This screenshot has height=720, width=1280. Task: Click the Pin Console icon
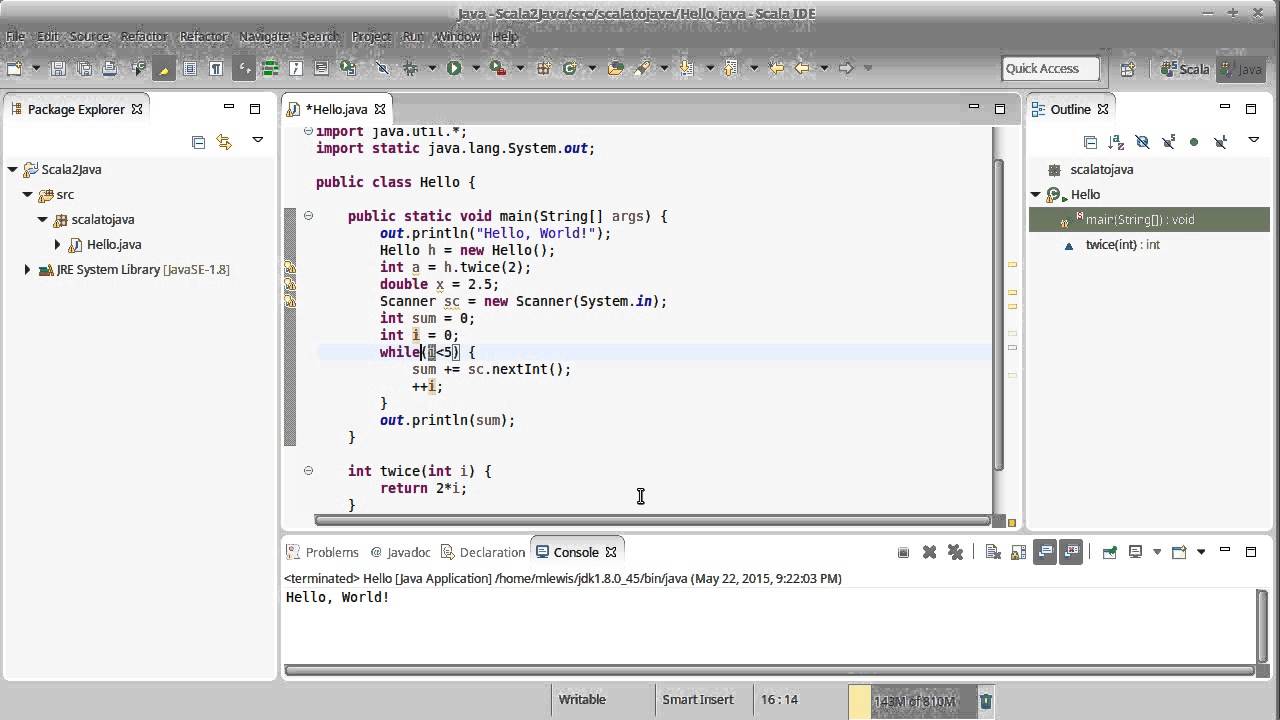tap(1109, 552)
